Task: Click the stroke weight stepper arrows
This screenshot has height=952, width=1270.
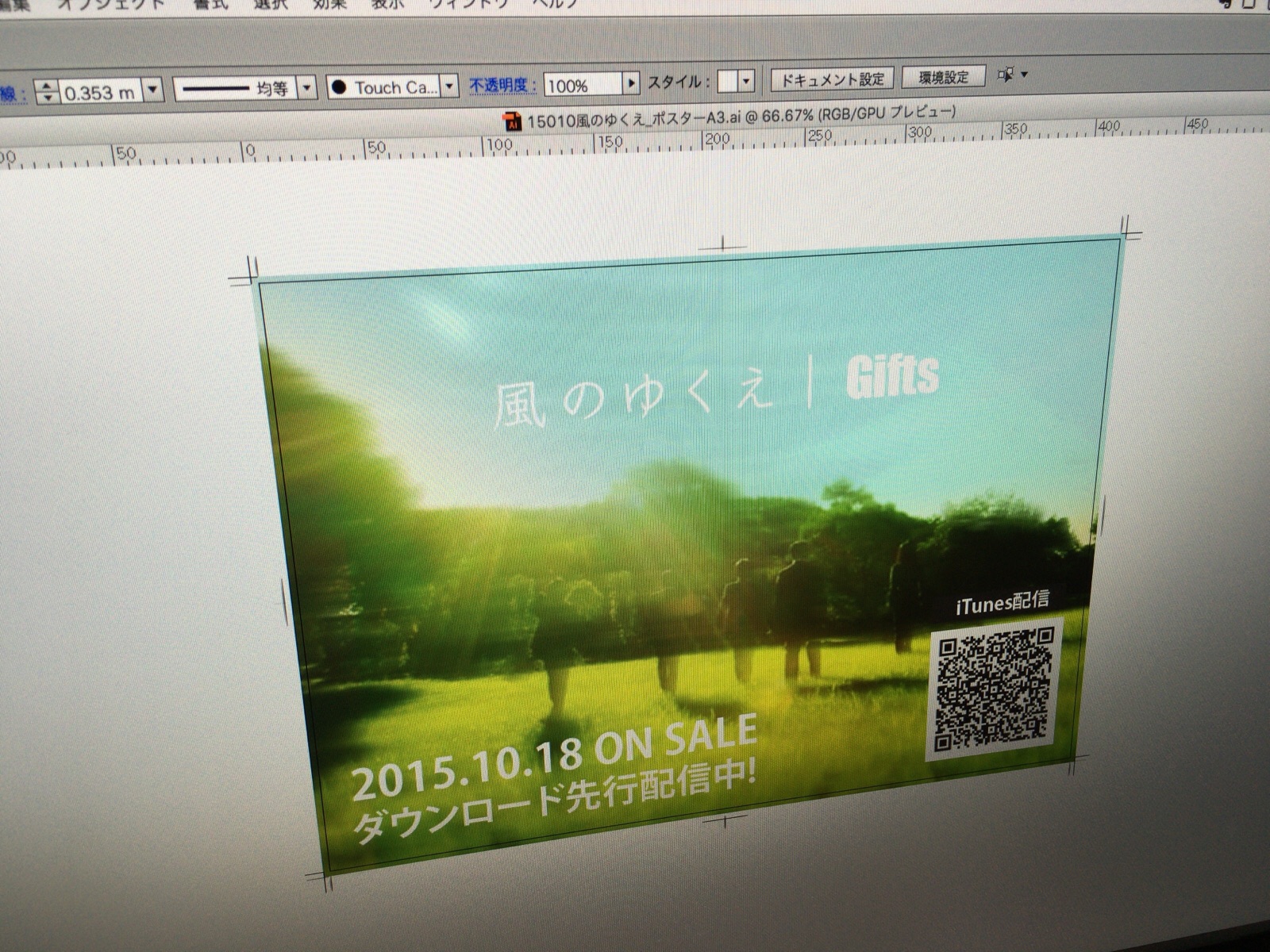Action: (47, 91)
